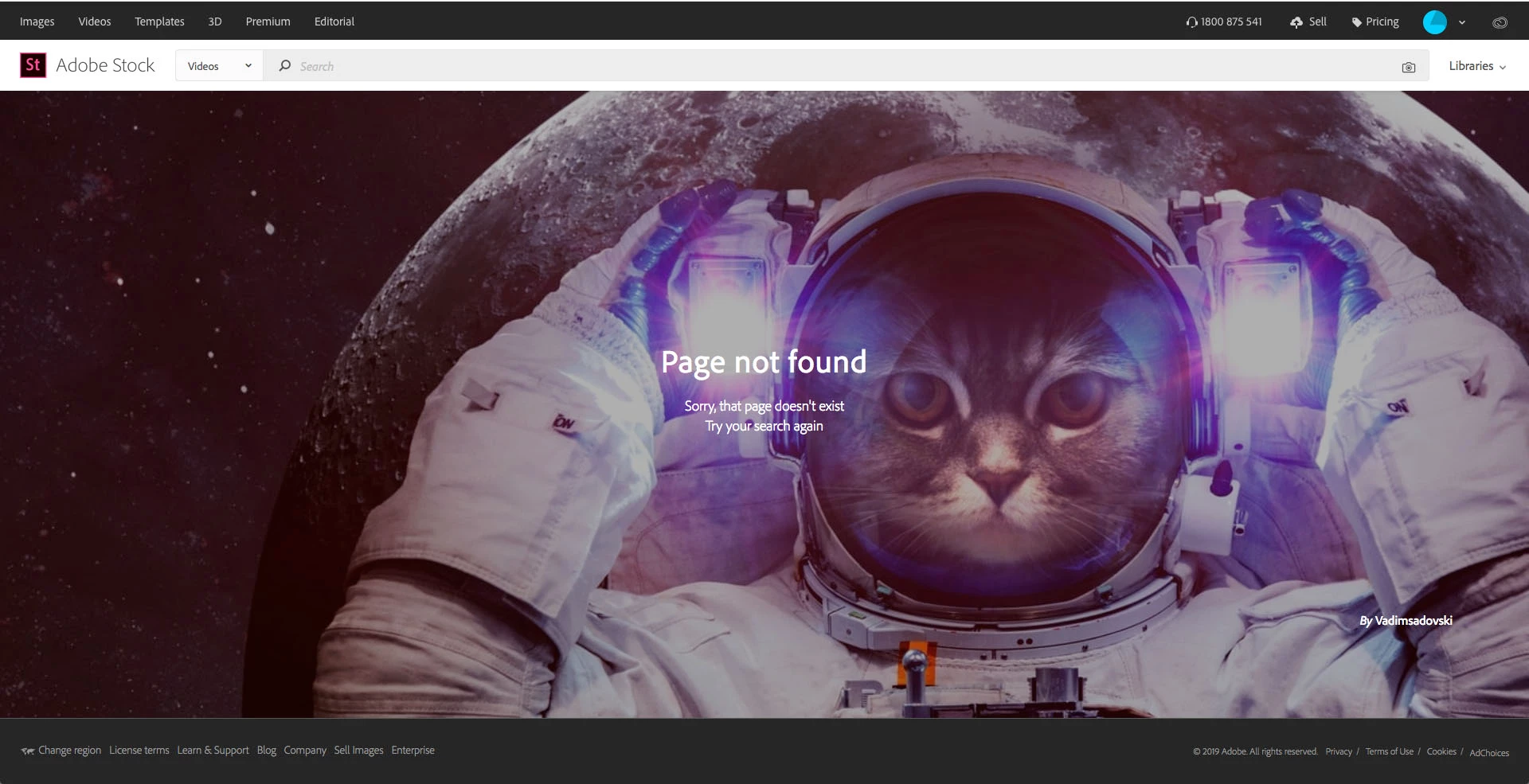Image resolution: width=1529 pixels, height=784 pixels.
Task: Click the Page not found heading
Action: 764,362
